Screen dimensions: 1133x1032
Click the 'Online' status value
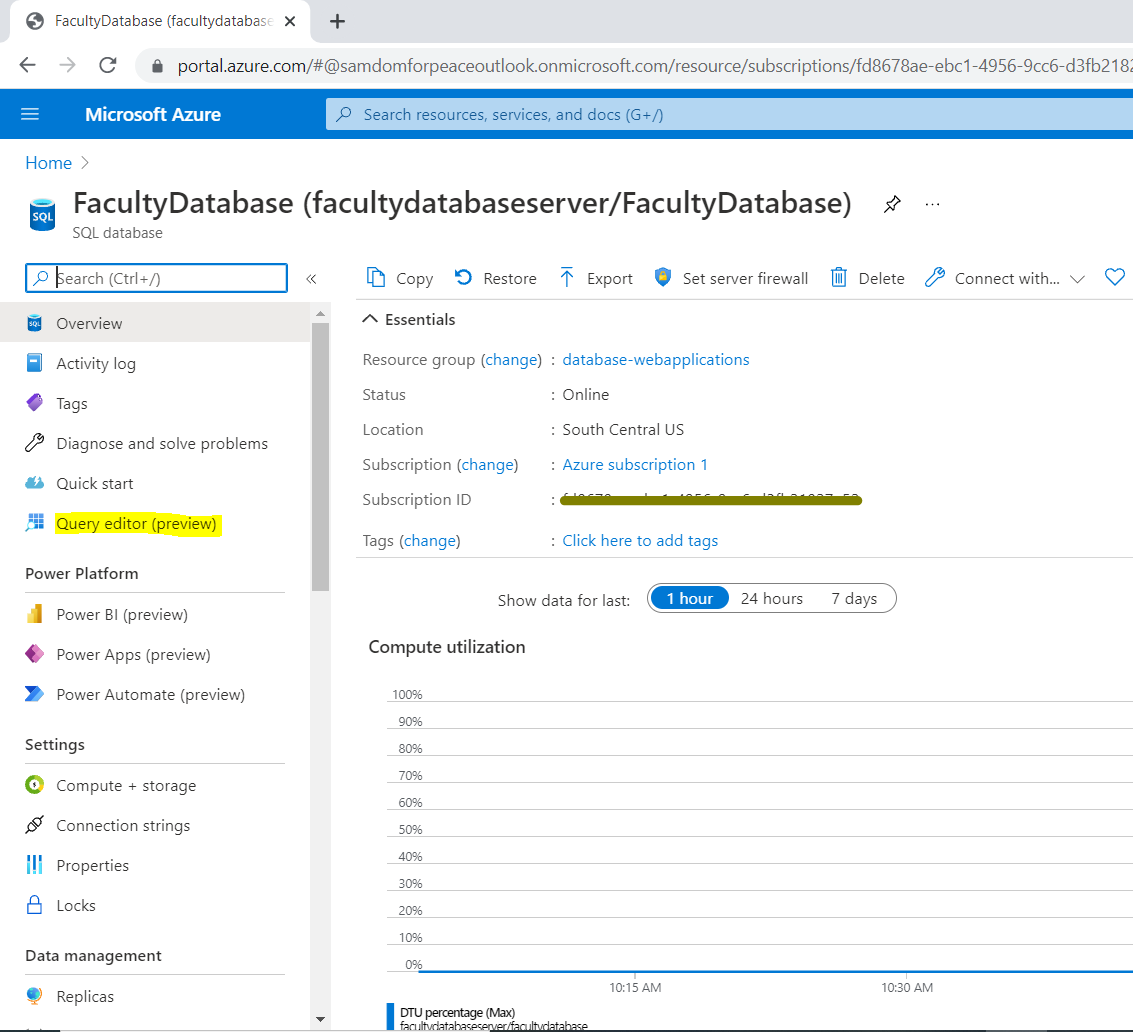pos(586,395)
